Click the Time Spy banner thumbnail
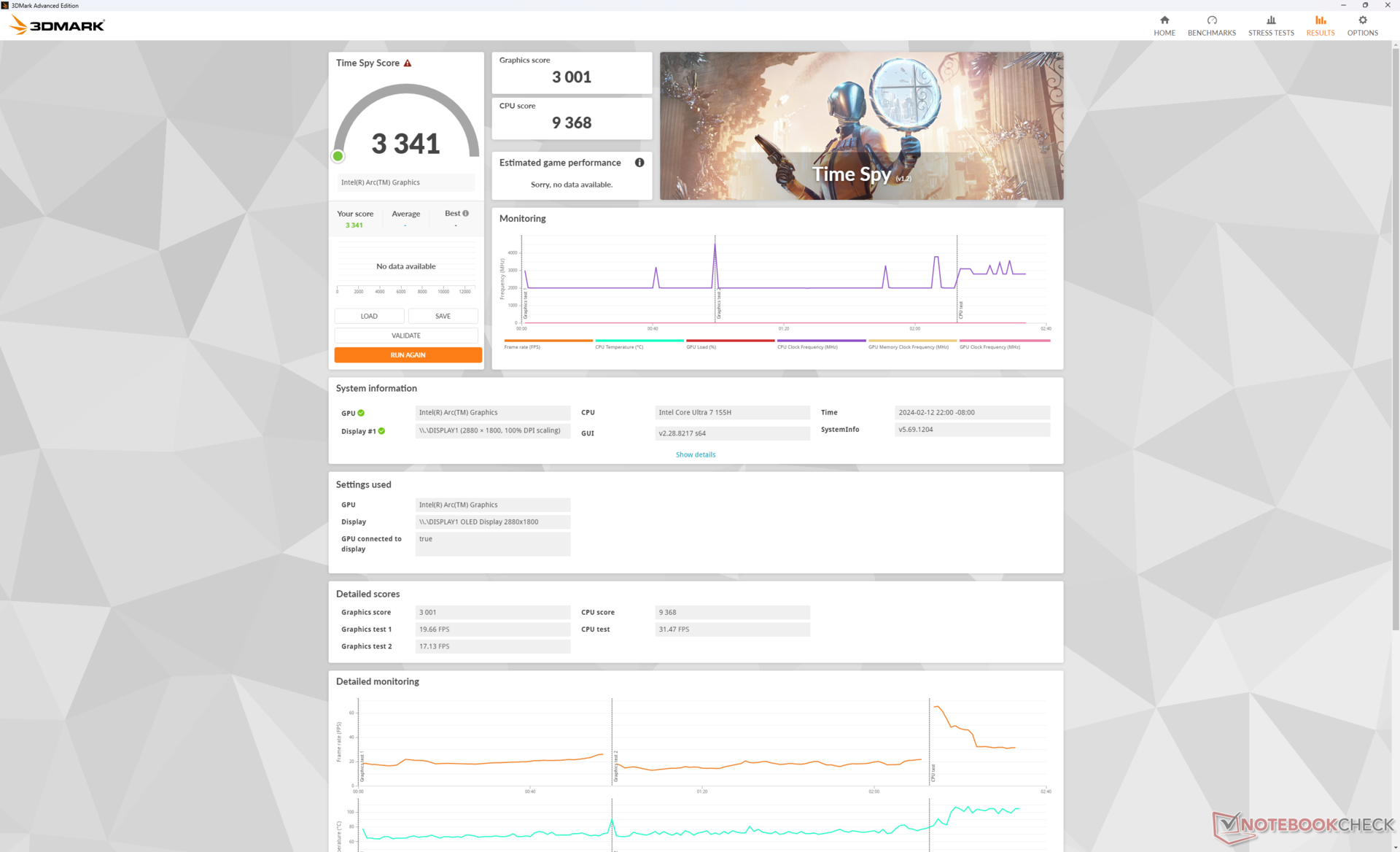Screen dimensions: 1400x852 click(x=861, y=125)
